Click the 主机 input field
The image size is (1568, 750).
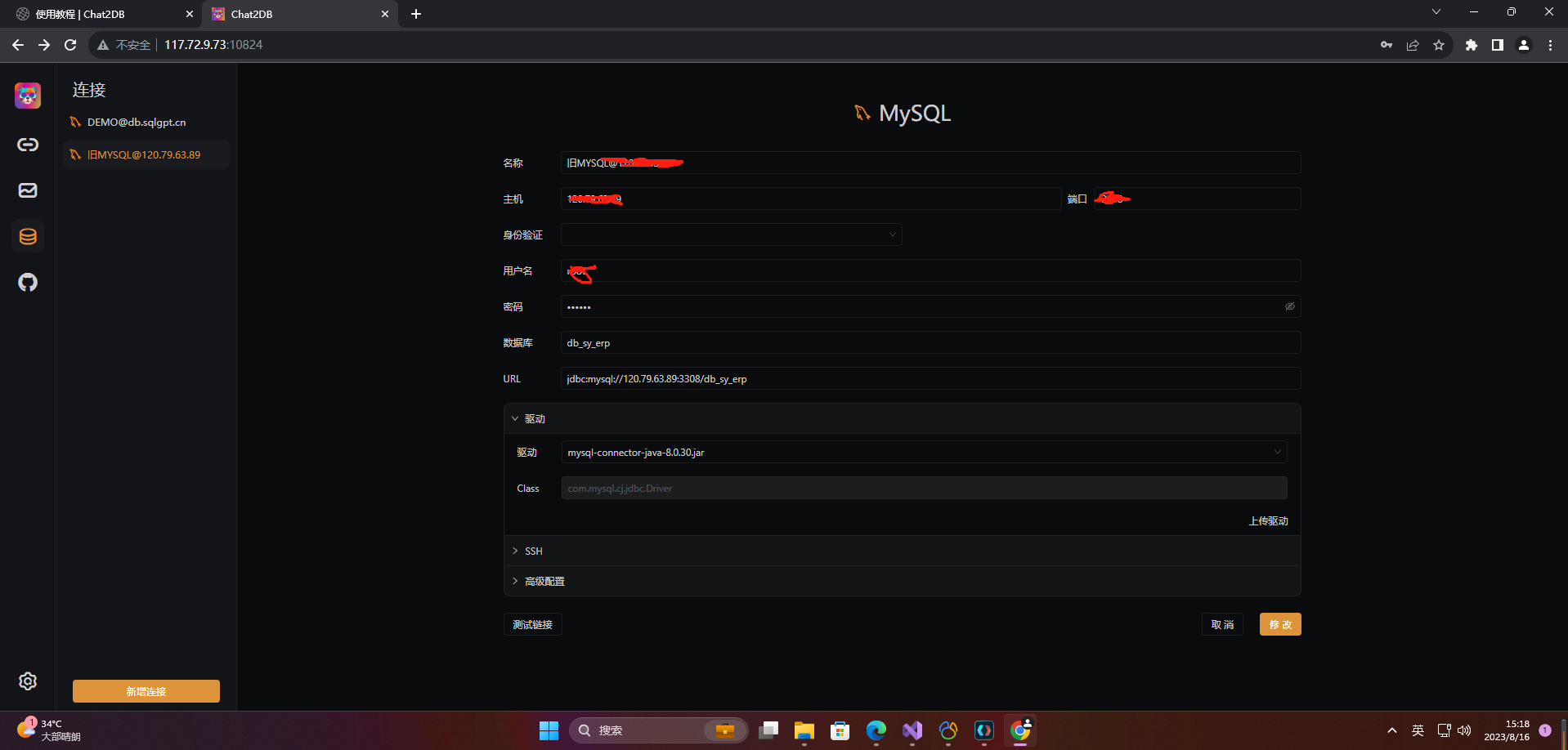pyautogui.click(x=811, y=199)
